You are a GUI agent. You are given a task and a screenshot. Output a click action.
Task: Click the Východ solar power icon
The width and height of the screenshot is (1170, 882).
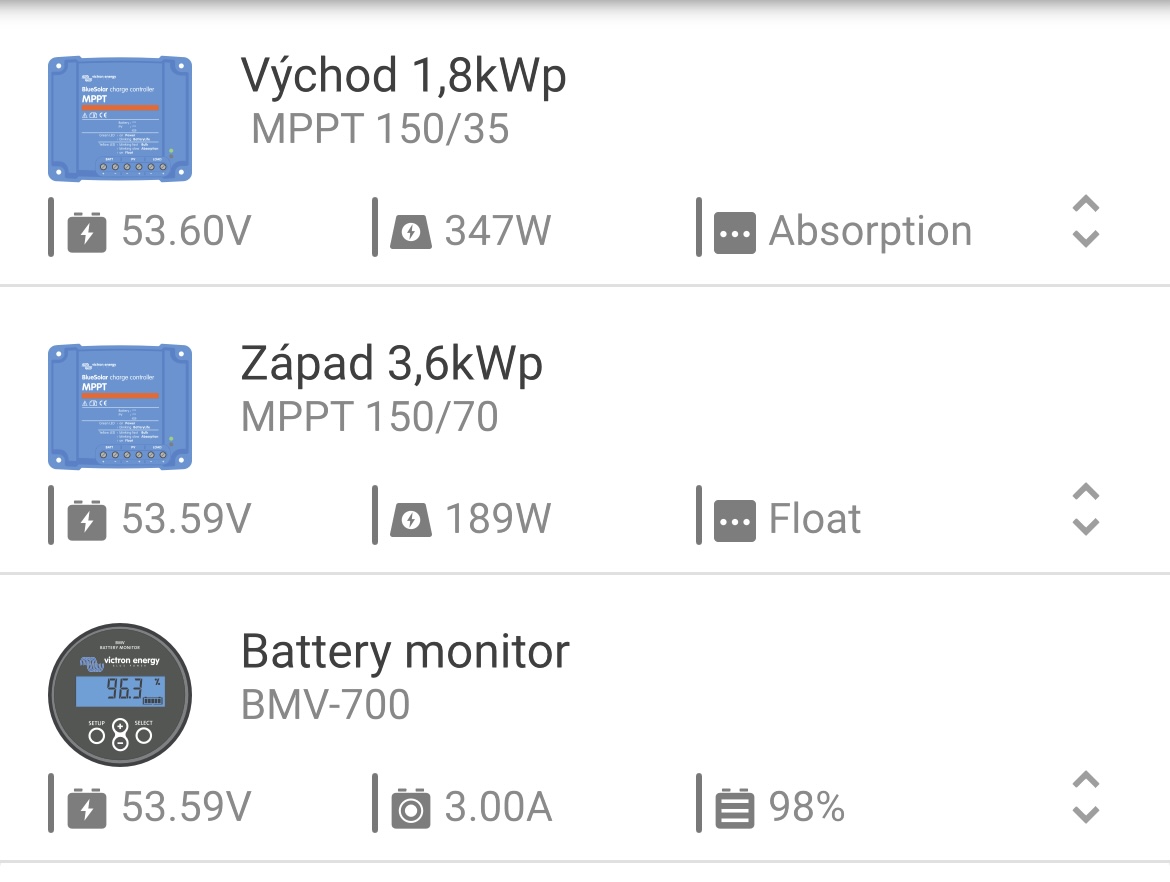pos(410,232)
